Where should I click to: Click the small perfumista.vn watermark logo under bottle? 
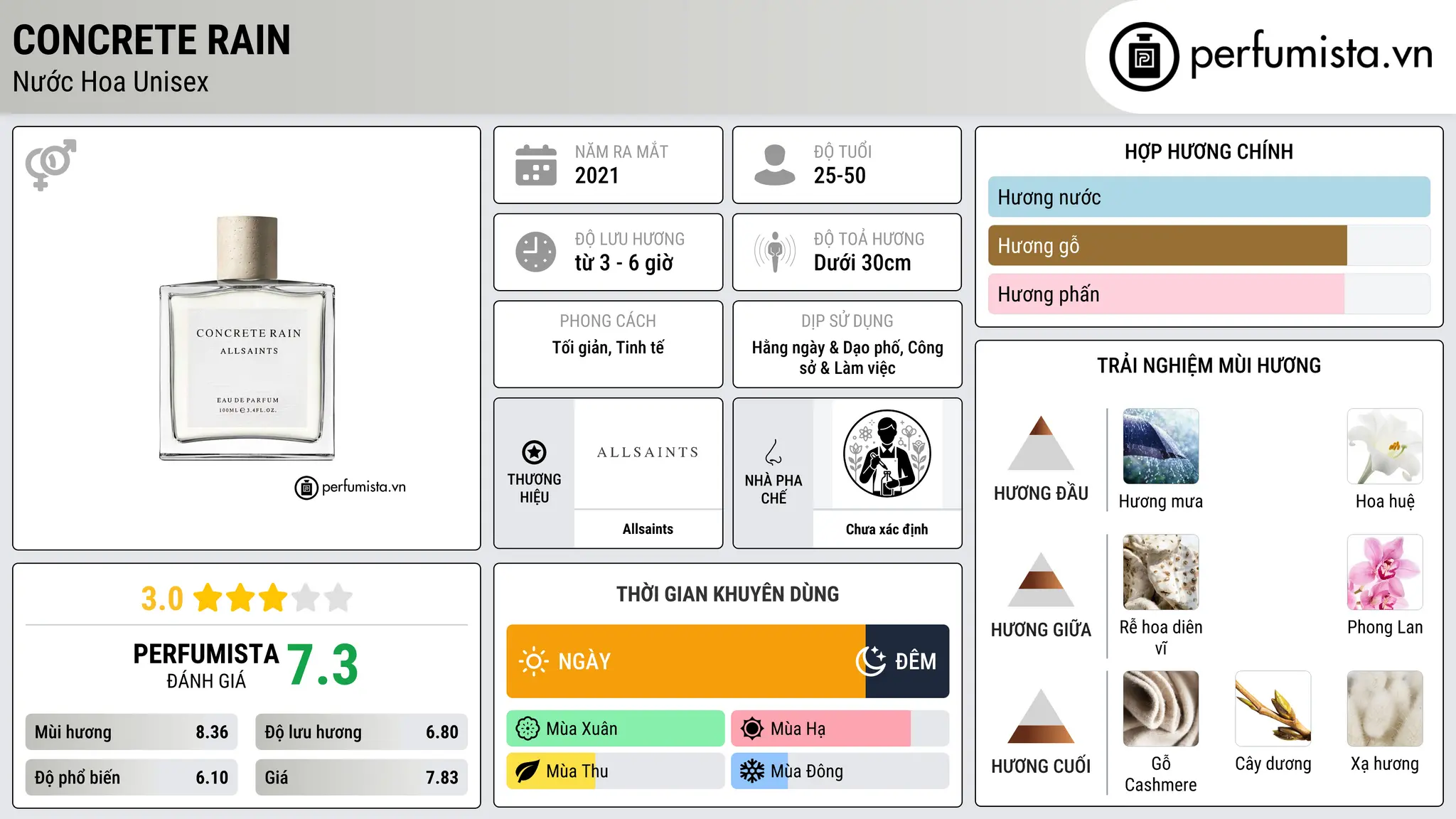tap(350, 488)
